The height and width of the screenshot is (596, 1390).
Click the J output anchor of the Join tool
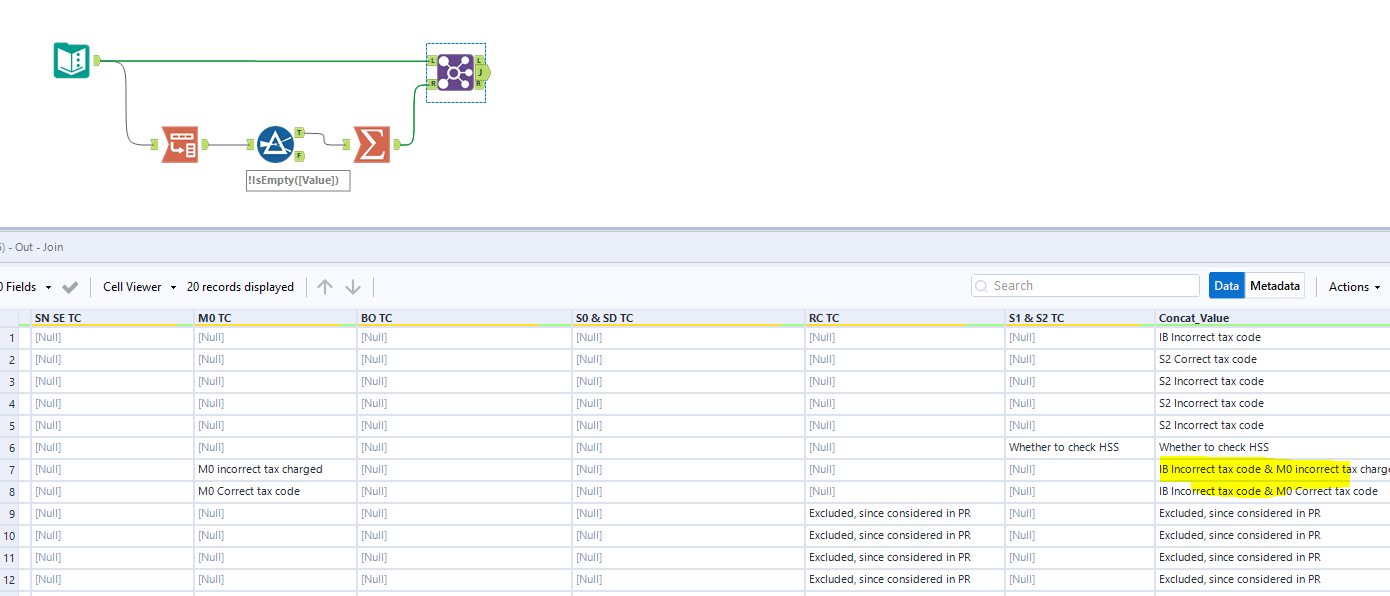[x=483, y=72]
